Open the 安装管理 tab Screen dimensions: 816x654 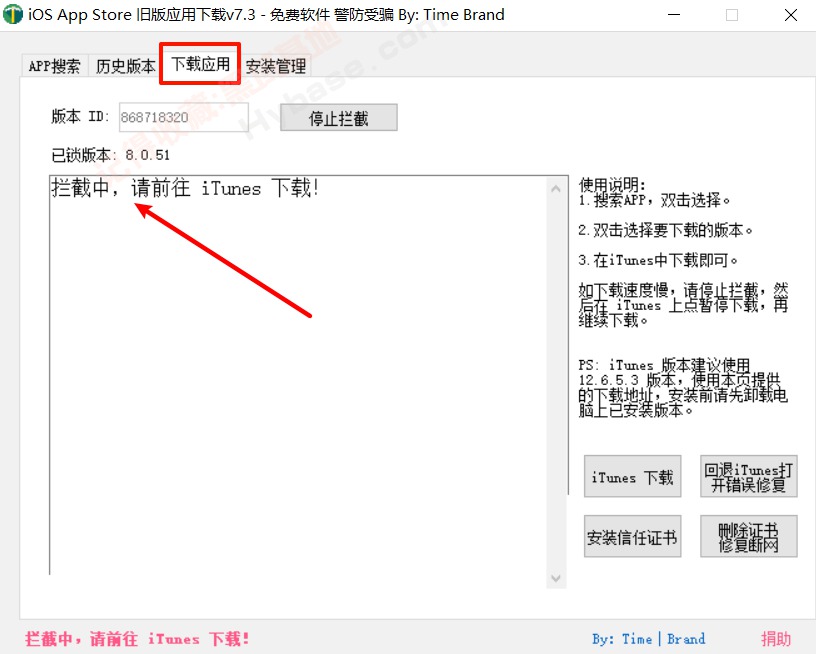(x=277, y=66)
